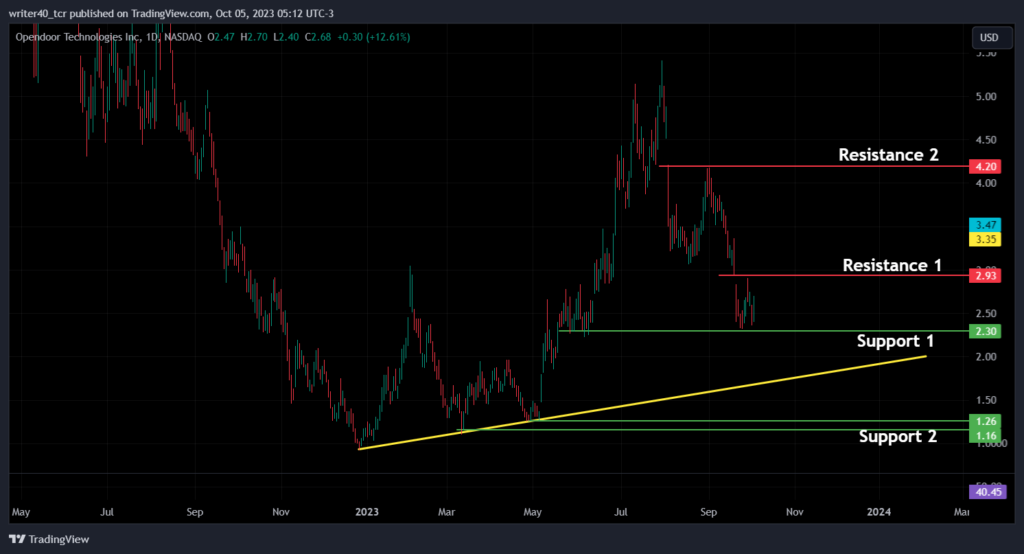
Task: Click the Opendoor Technologies Inc symbol title
Action: coord(78,37)
